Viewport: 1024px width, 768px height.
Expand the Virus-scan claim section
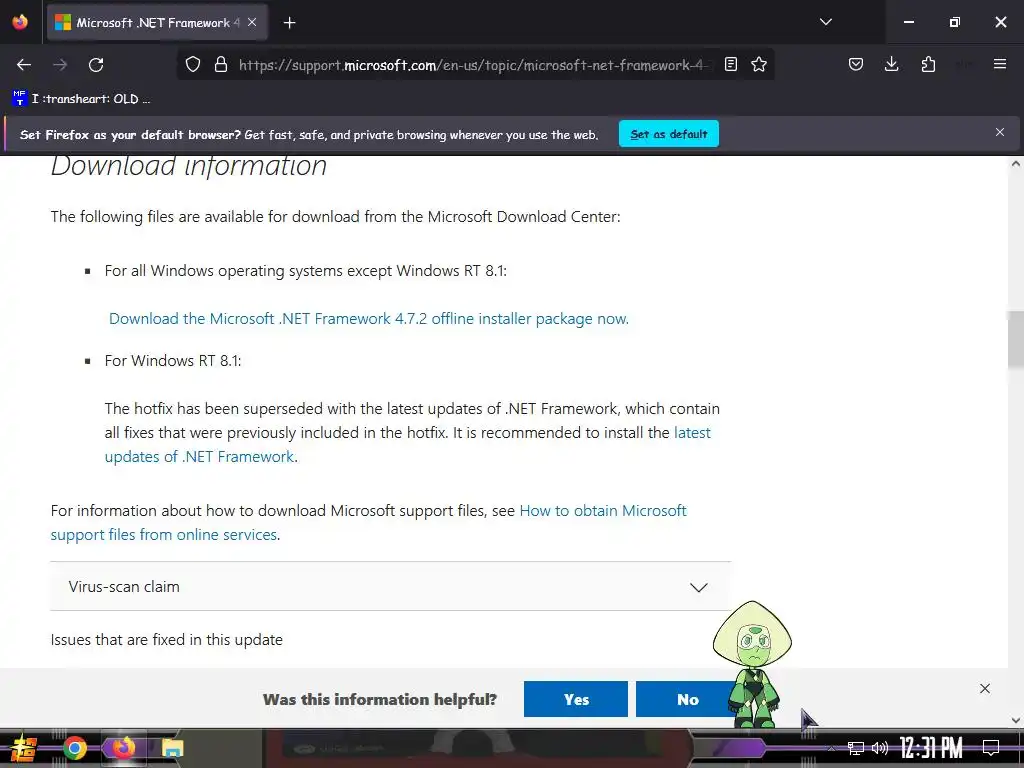pyautogui.click(x=391, y=586)
